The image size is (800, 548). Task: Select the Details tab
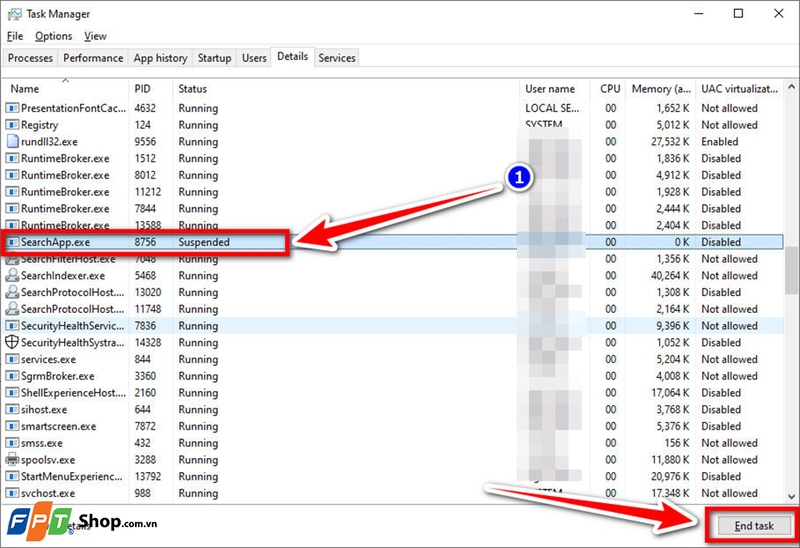292,57
